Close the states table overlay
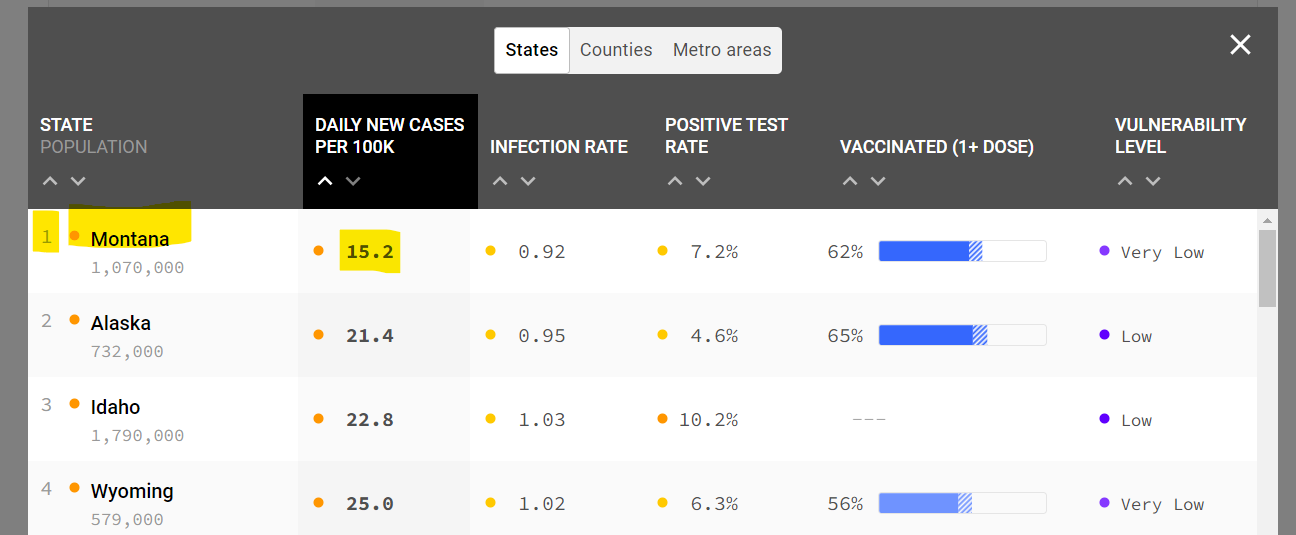 pos(1240,45)
